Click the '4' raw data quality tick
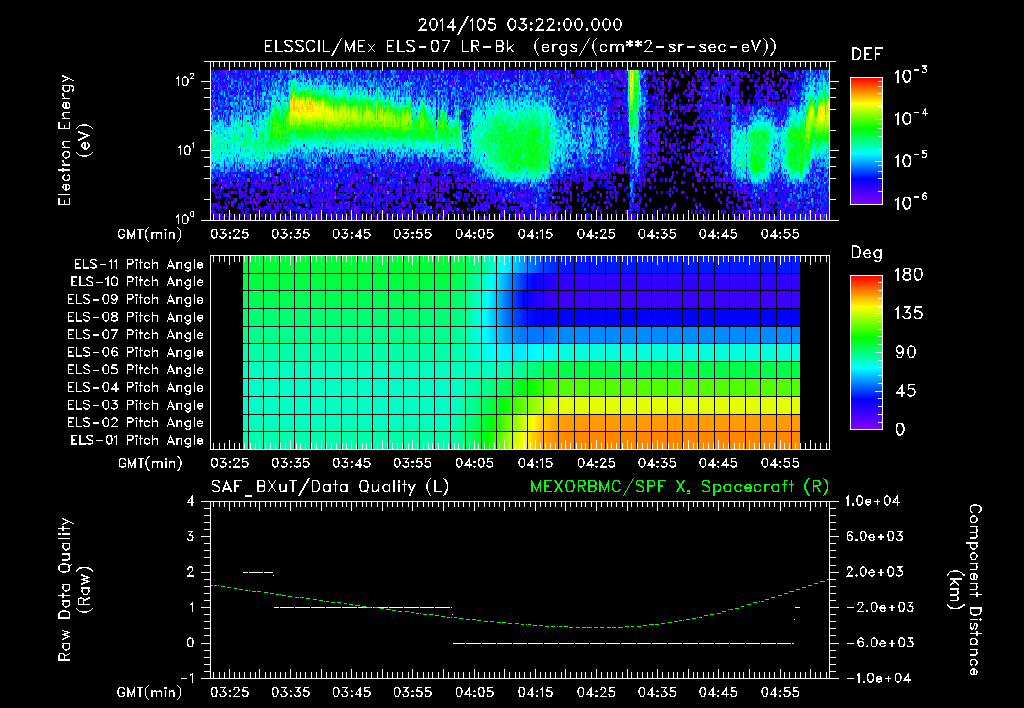The height and width of the screenshot is (708, 1024). [191, 502]
